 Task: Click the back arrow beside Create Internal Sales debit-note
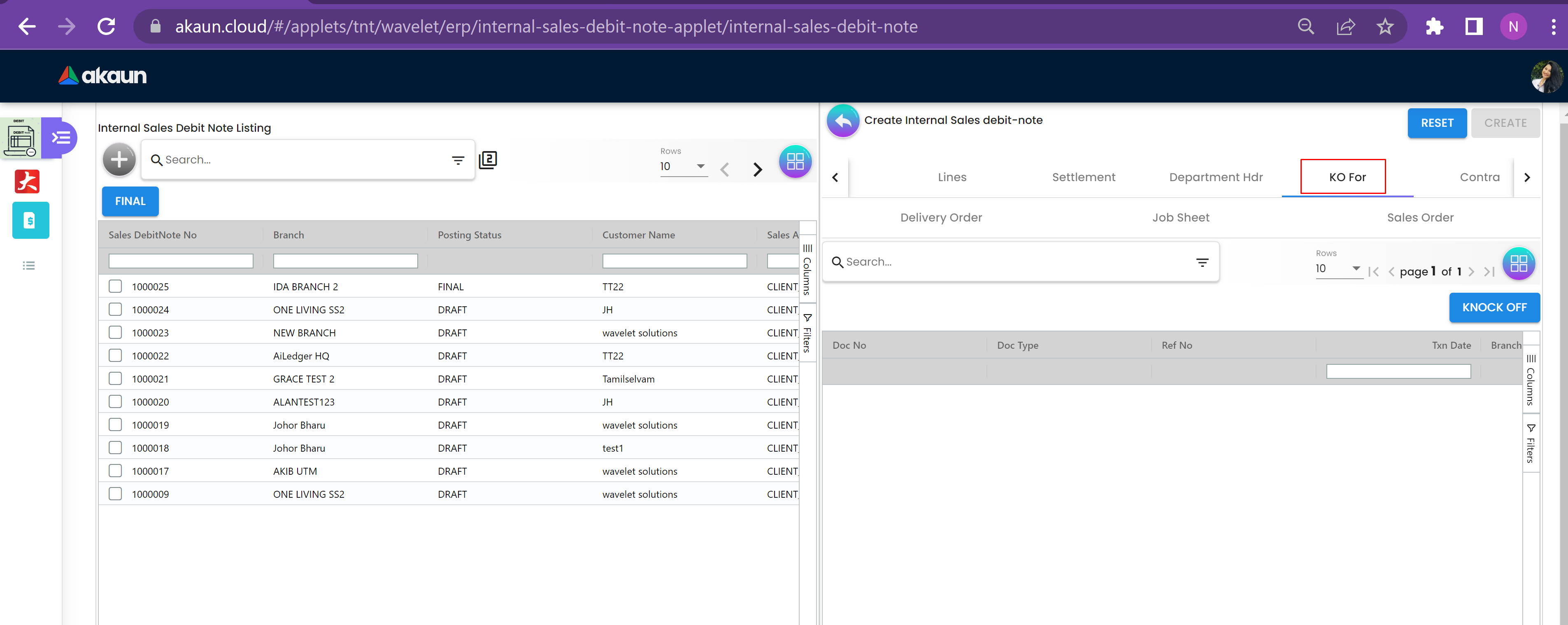tap(842, 121)
